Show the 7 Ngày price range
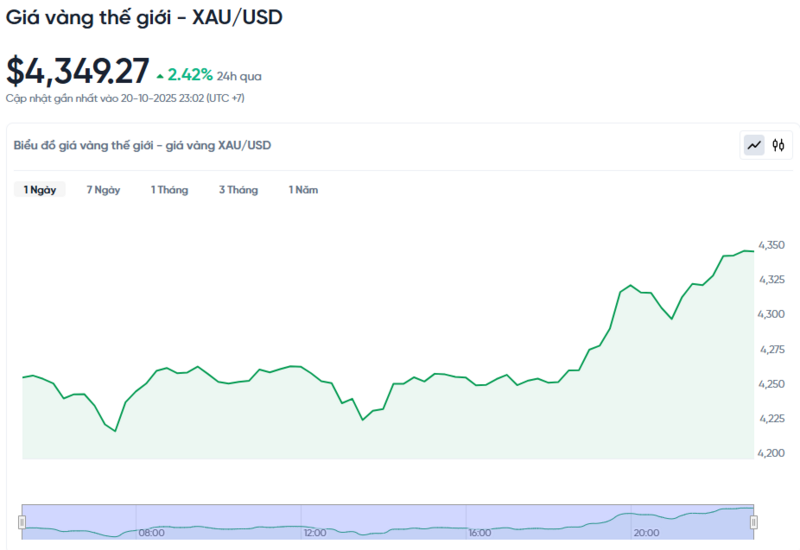The image size is (800, 550). 103,190
